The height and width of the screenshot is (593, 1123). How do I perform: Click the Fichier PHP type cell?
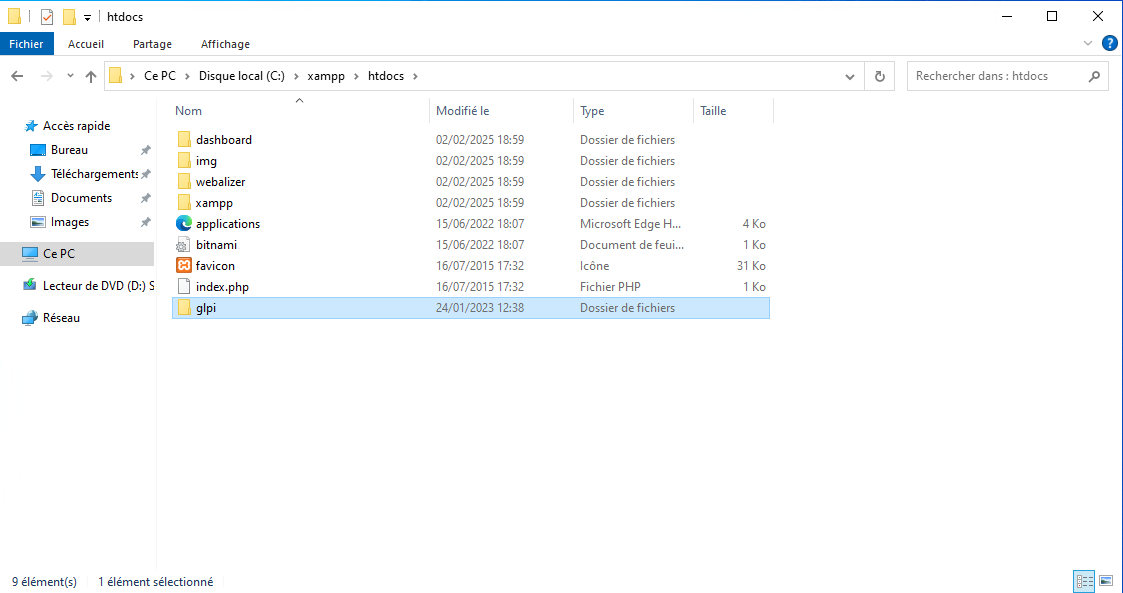[610, 286]
